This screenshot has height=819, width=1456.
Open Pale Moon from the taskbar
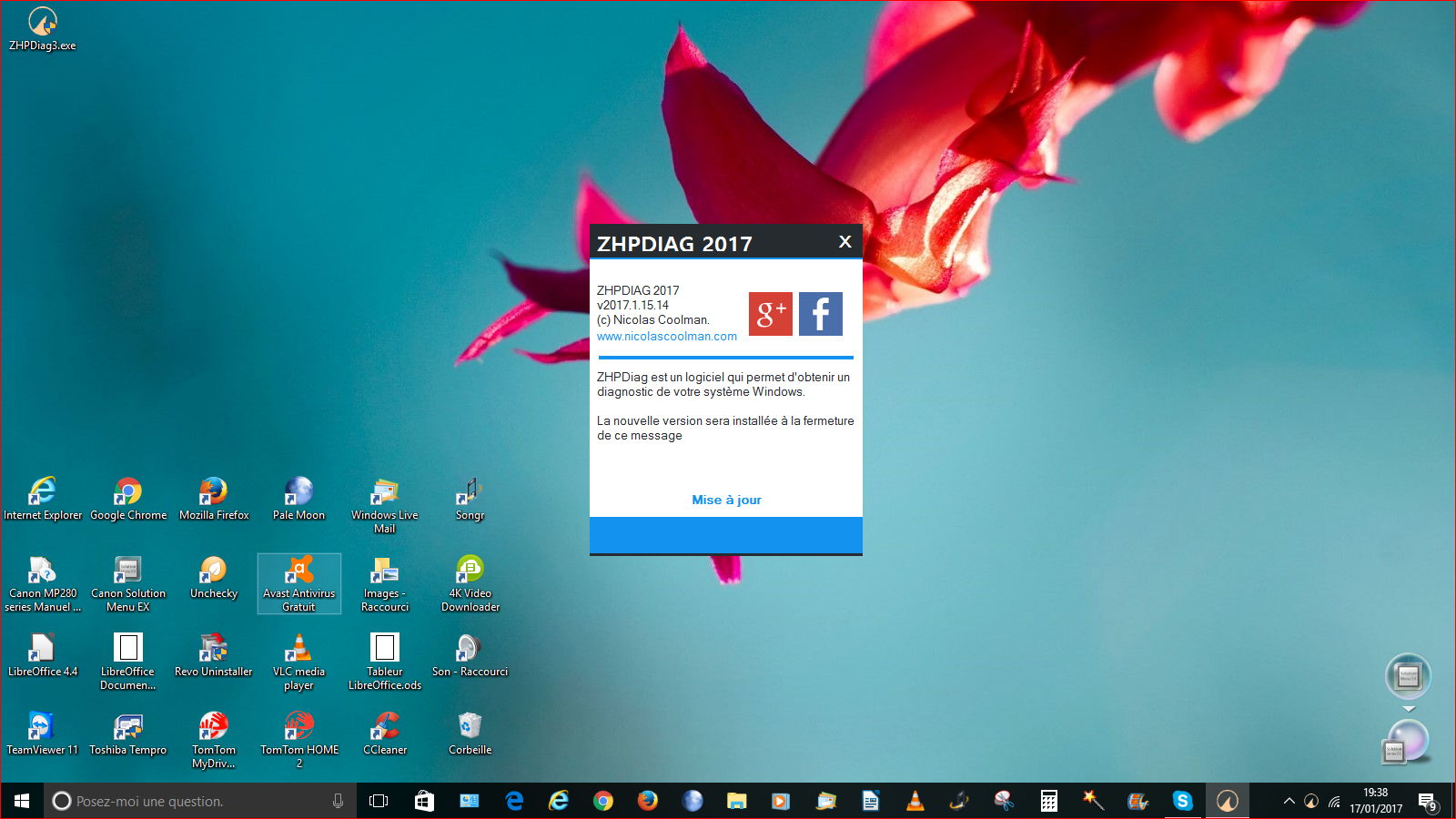click(693, 801)
